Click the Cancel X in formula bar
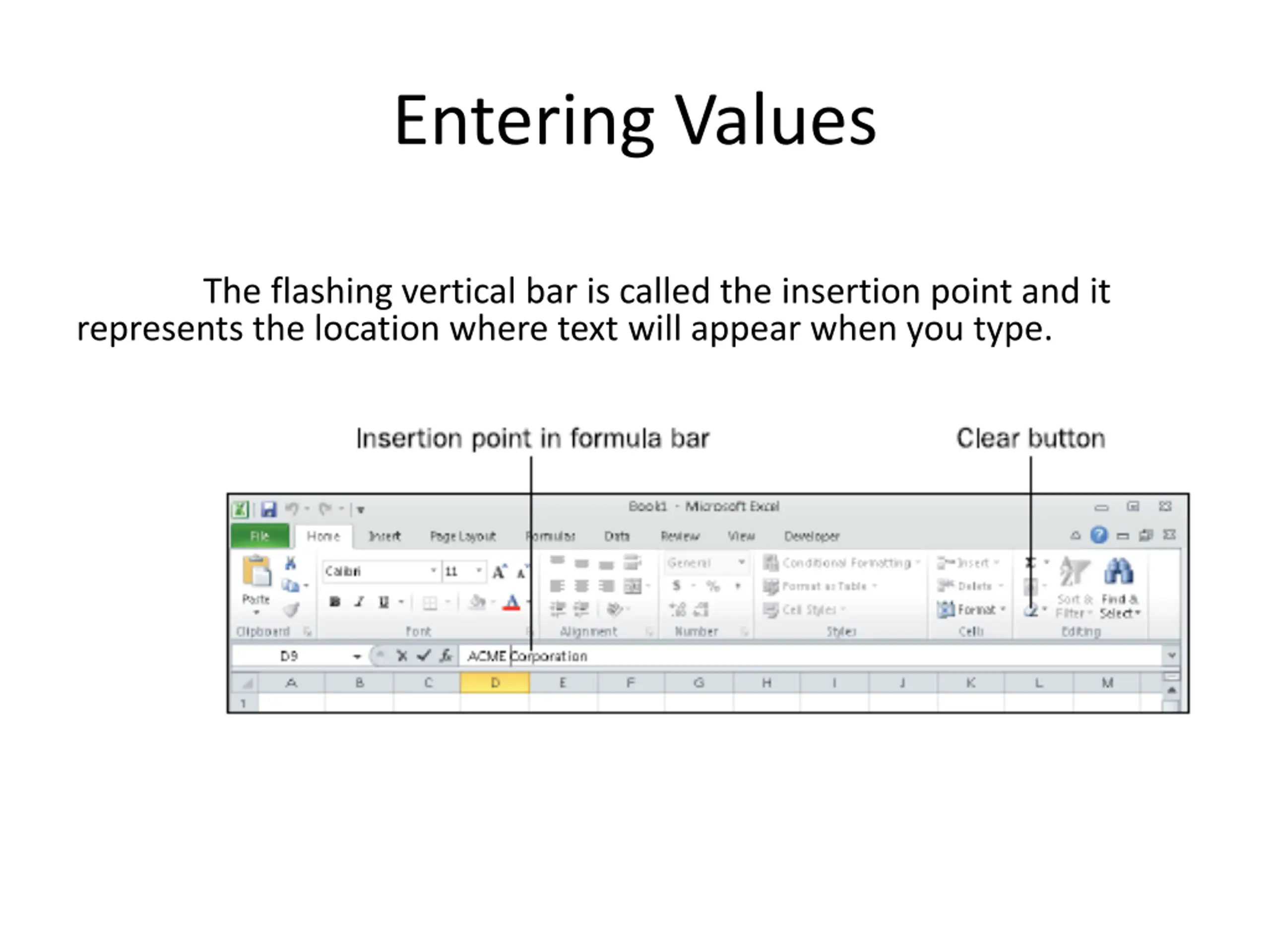 point(402,655)
